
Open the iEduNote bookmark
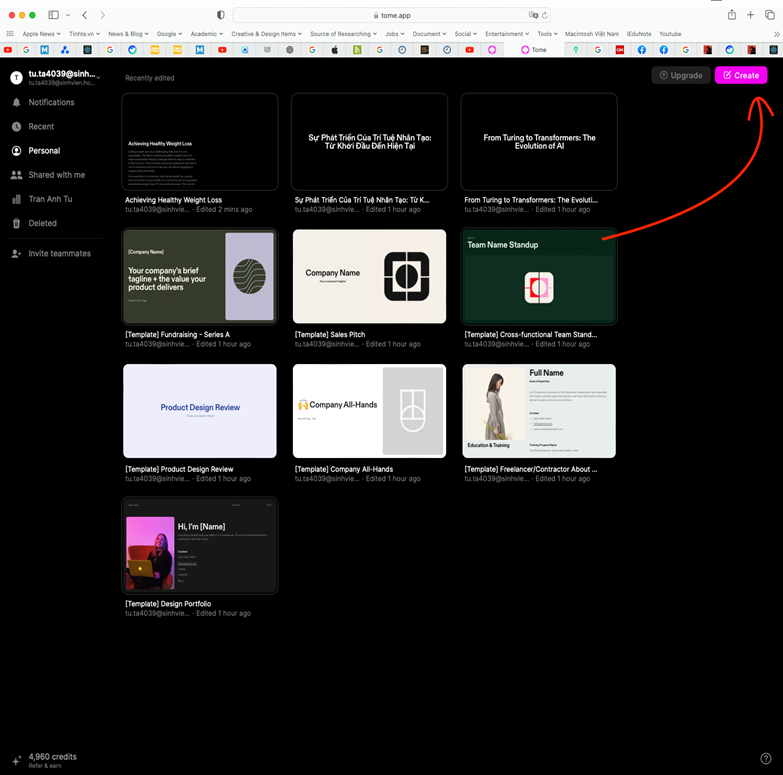(x=639, y=34)
